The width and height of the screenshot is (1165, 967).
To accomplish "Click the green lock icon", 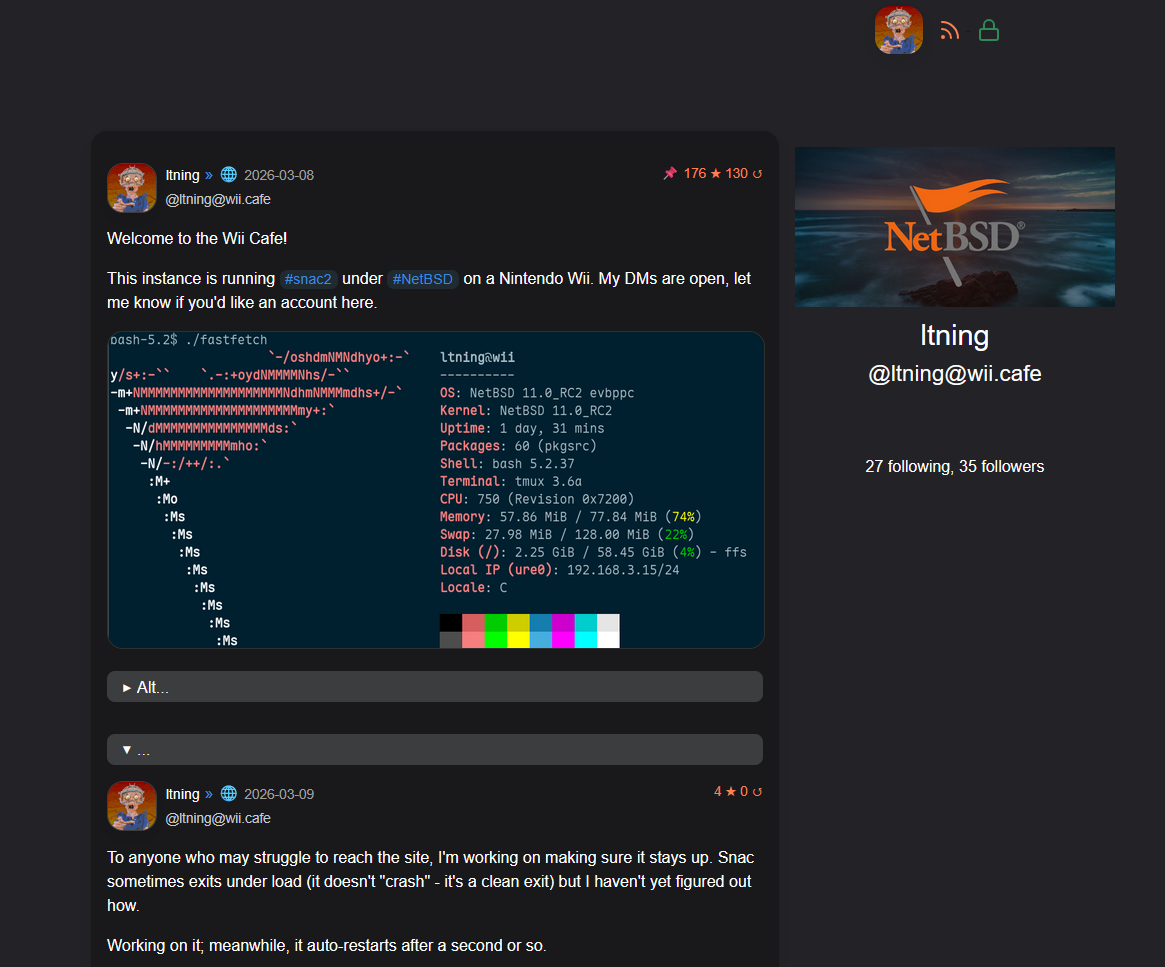I will click(x=989, y=31).
